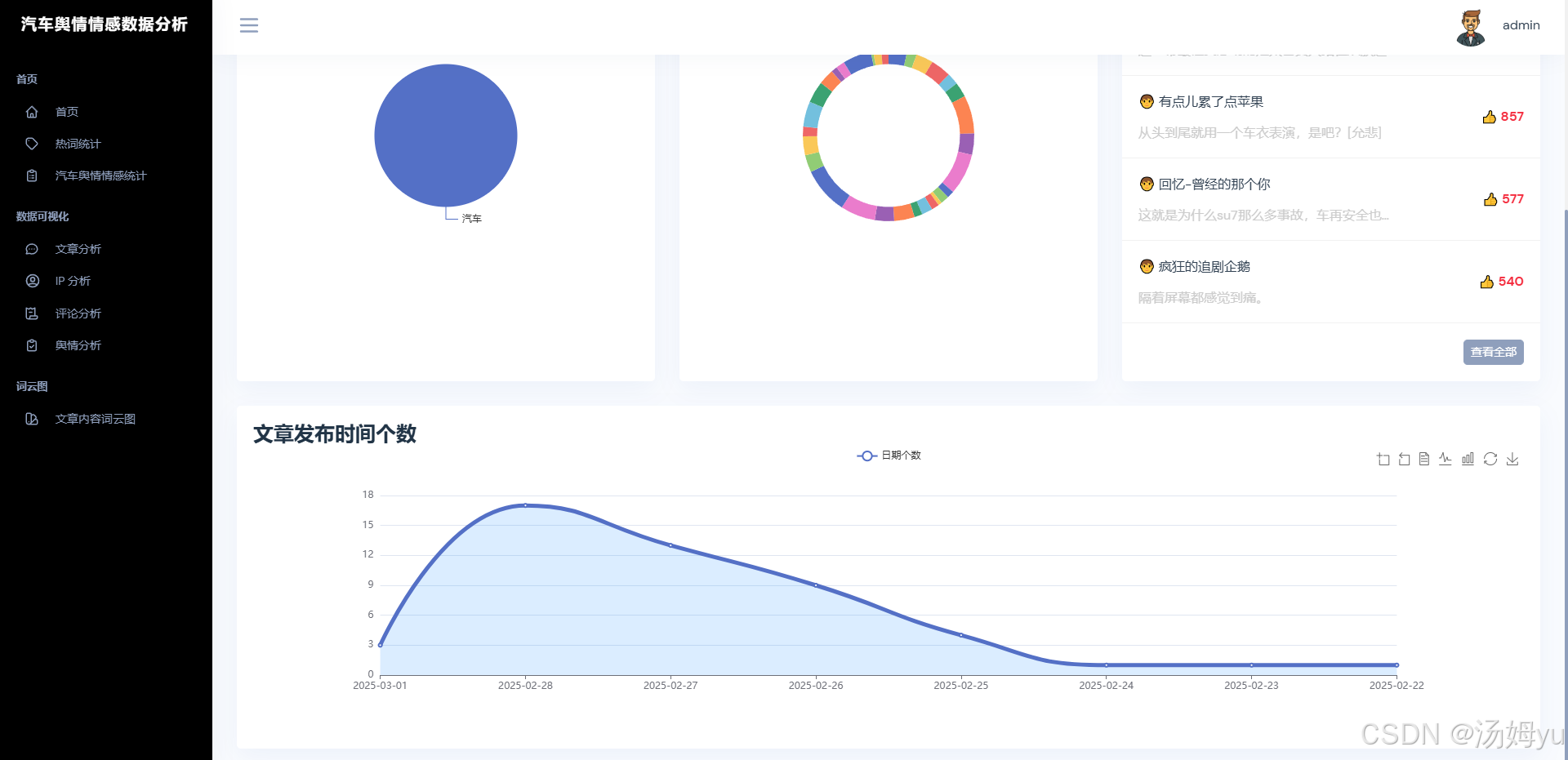Click the 查看全部 button

coord(1493,352)
